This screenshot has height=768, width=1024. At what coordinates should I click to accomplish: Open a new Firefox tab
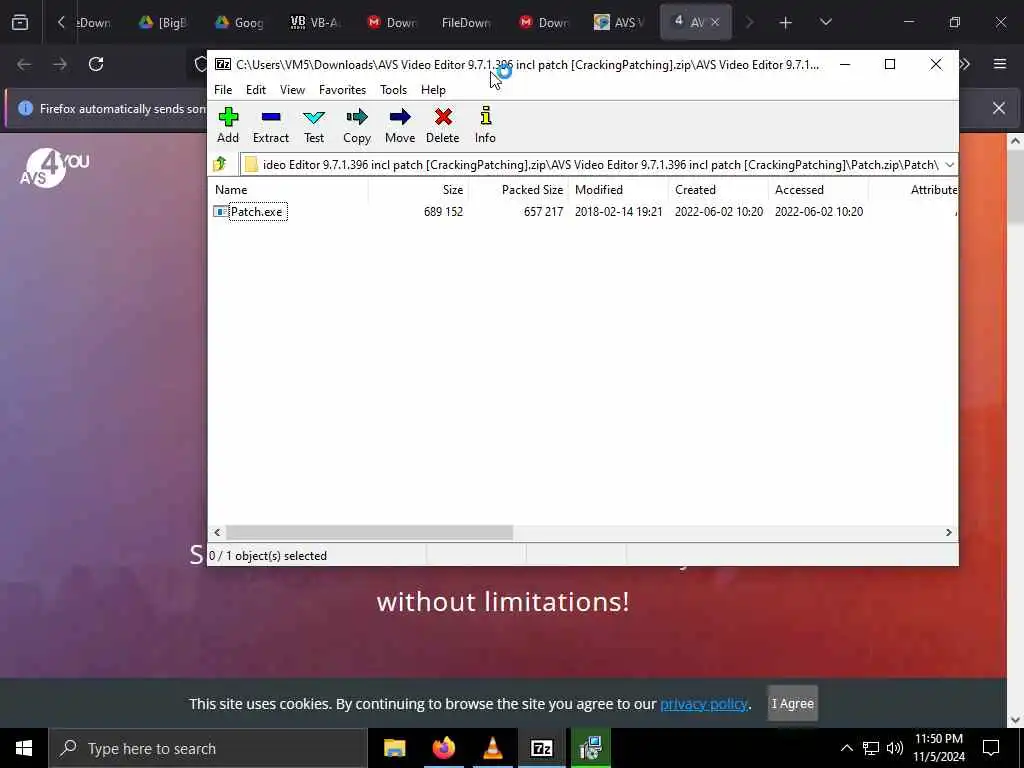786,23
